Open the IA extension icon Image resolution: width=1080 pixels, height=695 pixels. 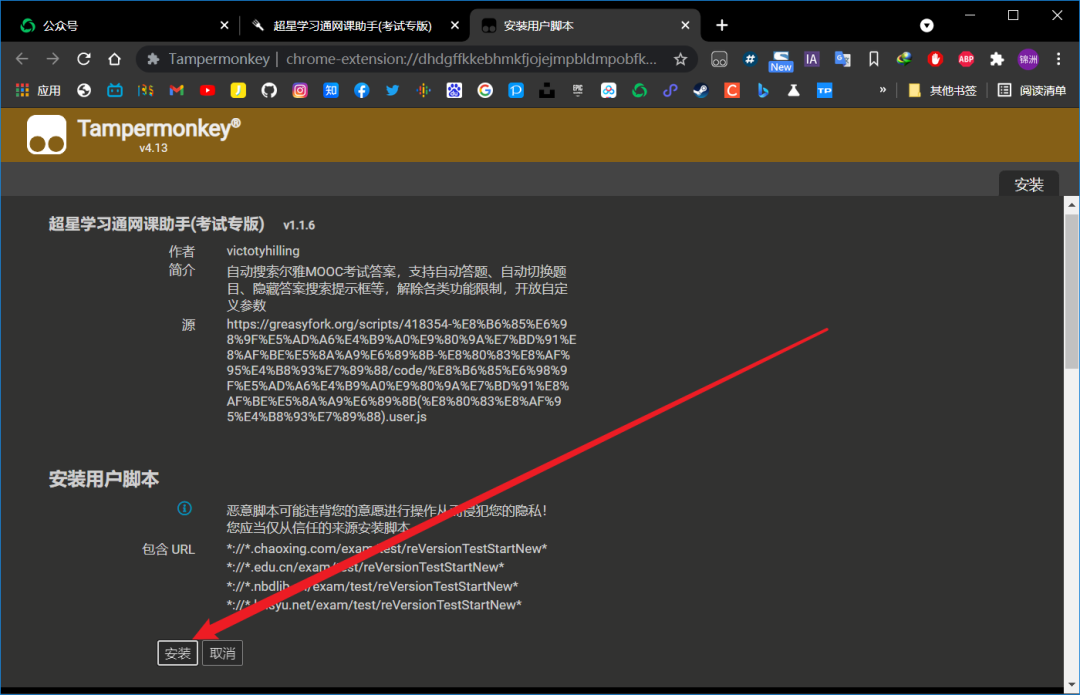pyautogui.click(x=811, y=59)
